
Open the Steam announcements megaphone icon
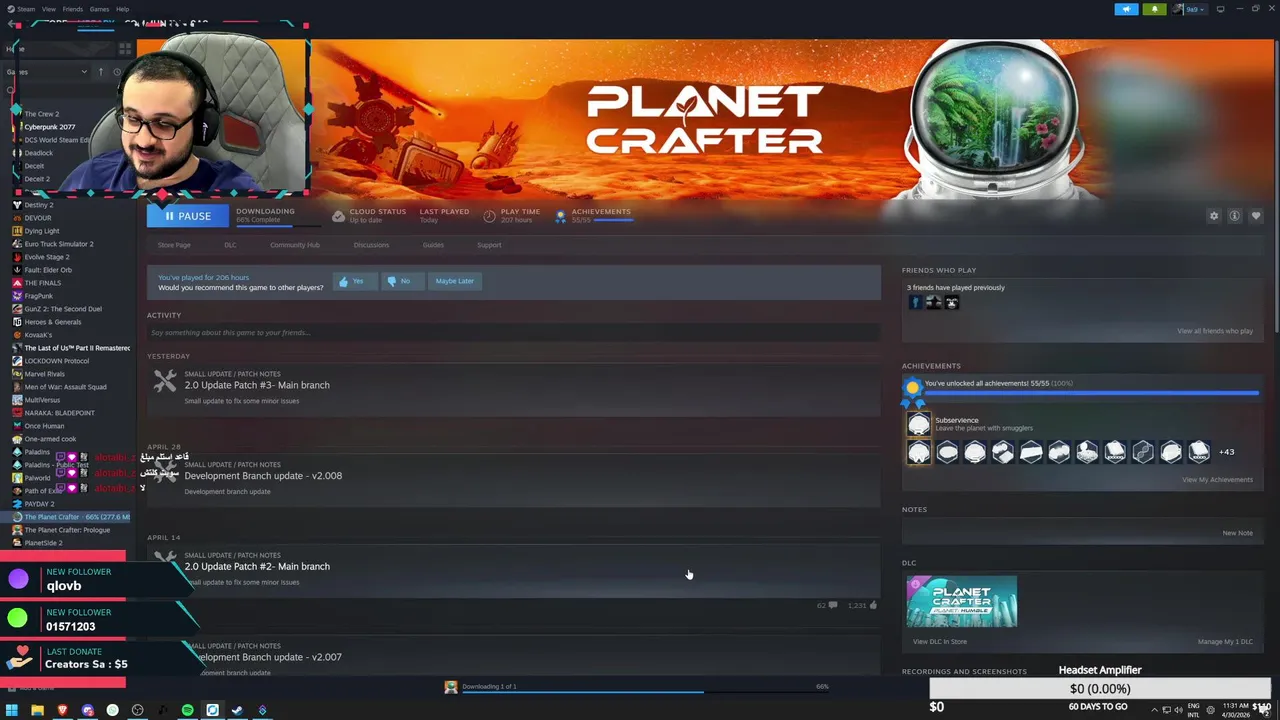point(1126,9)
